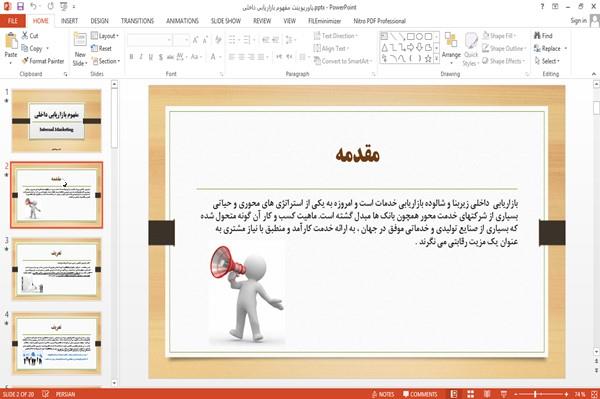Open the Arrange tool
The image size is (600, 399).
(x=451, y=47)
